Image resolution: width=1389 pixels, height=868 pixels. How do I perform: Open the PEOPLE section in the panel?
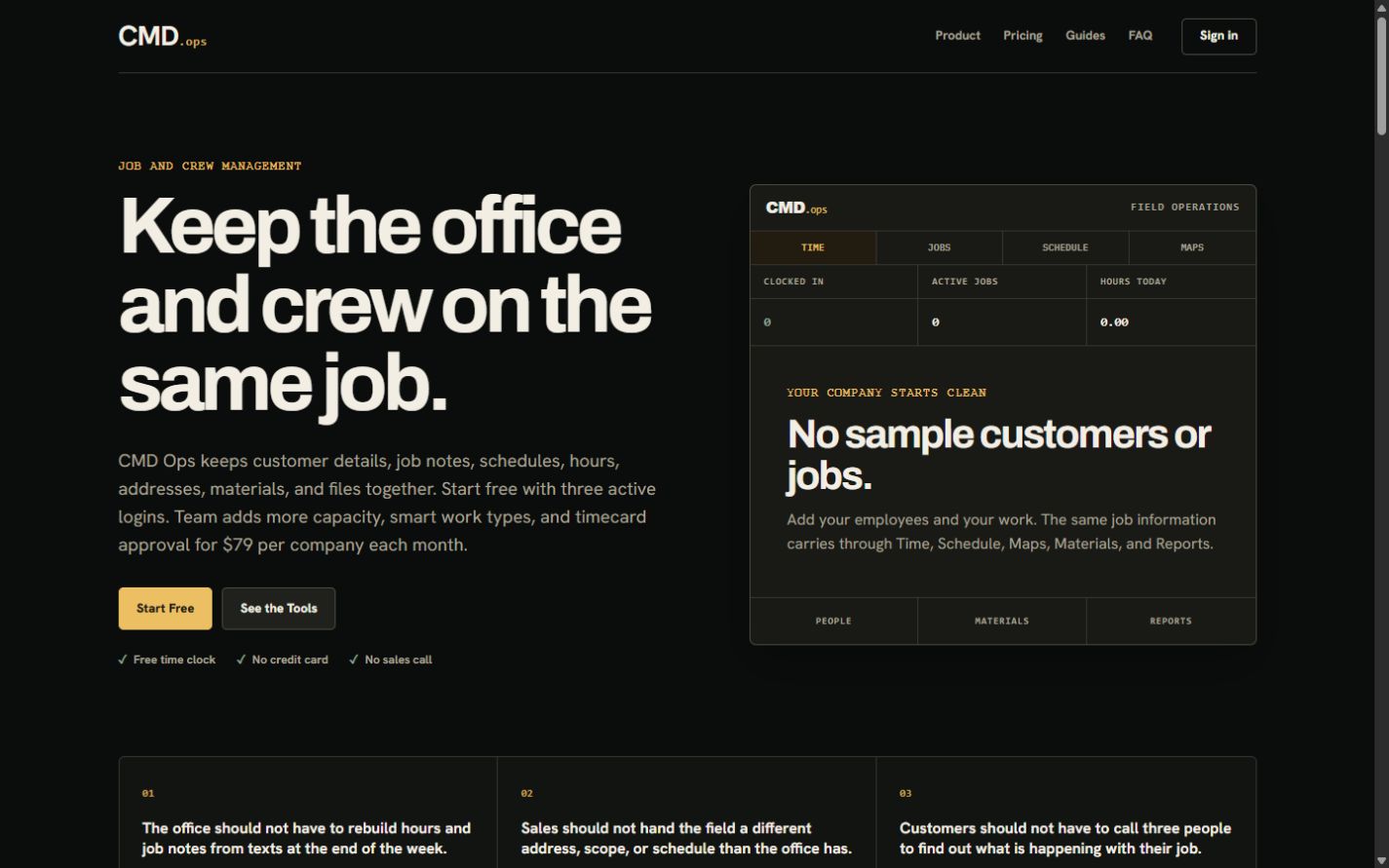point(833,621)
